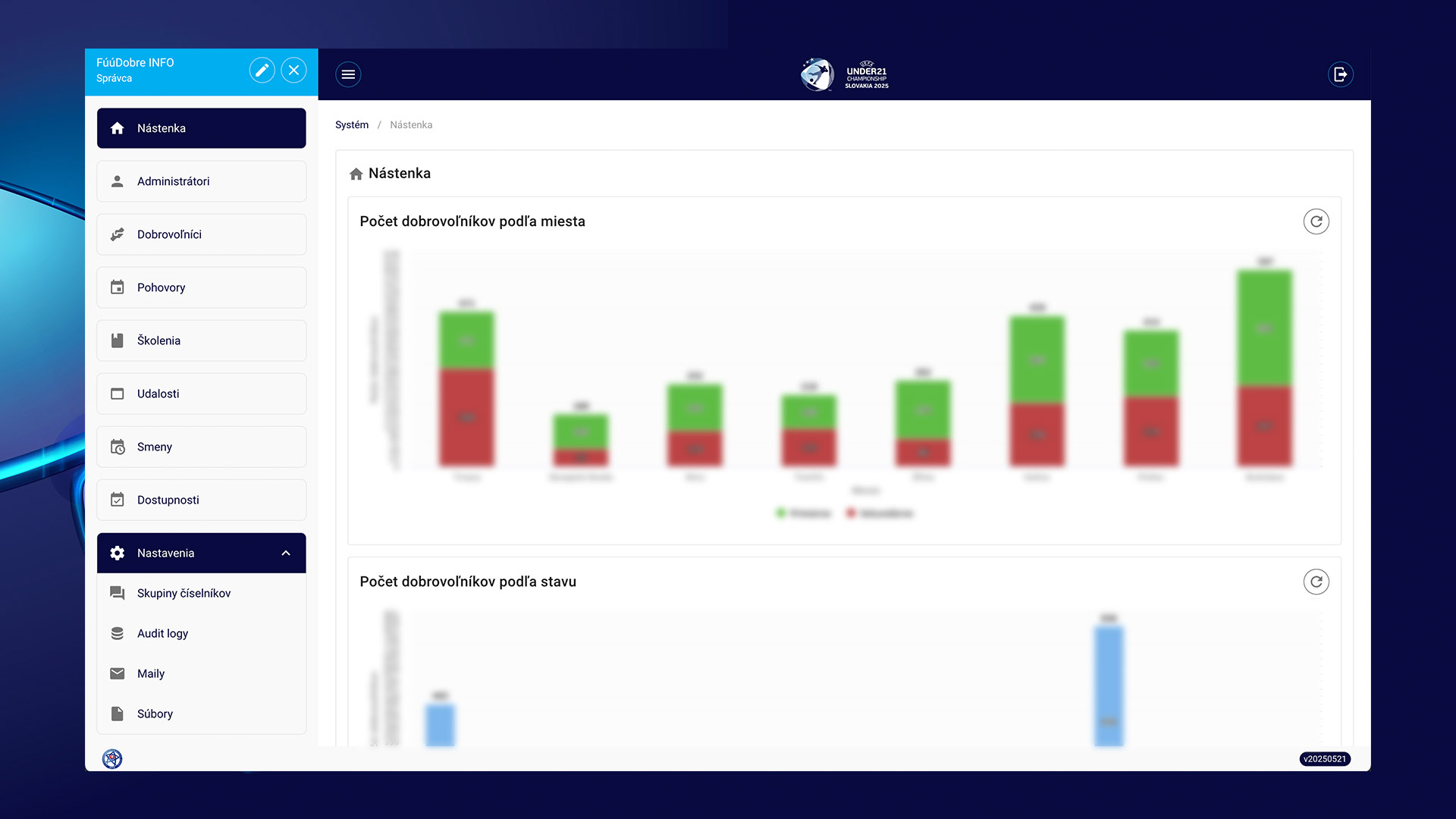The image size is (1456, 819).
Task: Click the pencil edit profile icon
Action: coord(262,71)
